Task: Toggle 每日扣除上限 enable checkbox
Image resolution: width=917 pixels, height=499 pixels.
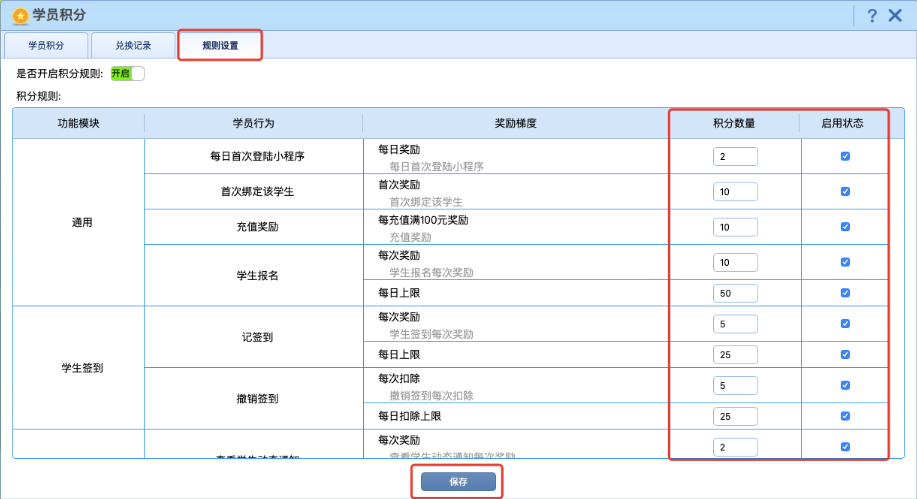Action: click(x=845, y=416)
